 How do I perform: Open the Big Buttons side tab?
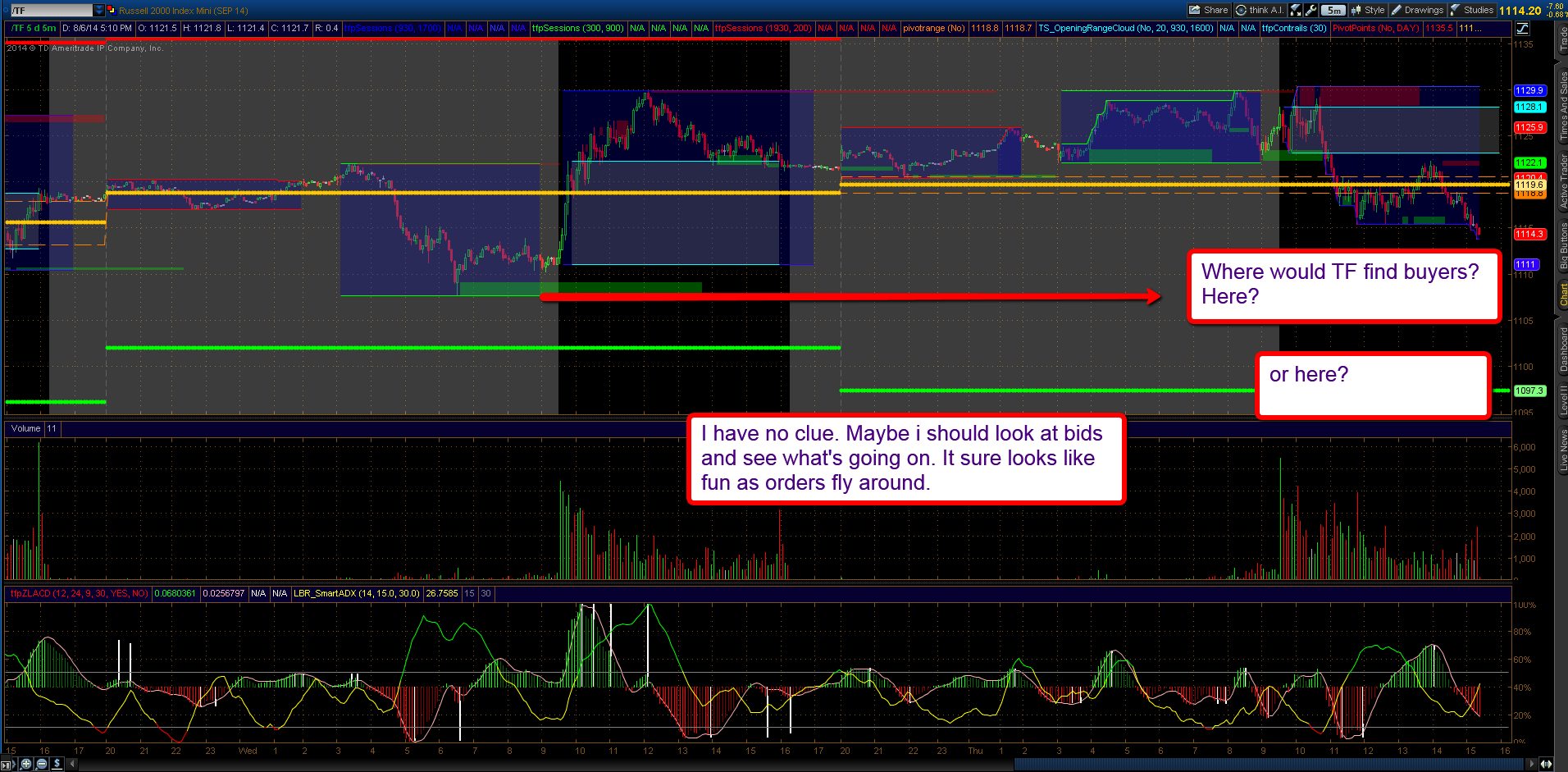1562,245
